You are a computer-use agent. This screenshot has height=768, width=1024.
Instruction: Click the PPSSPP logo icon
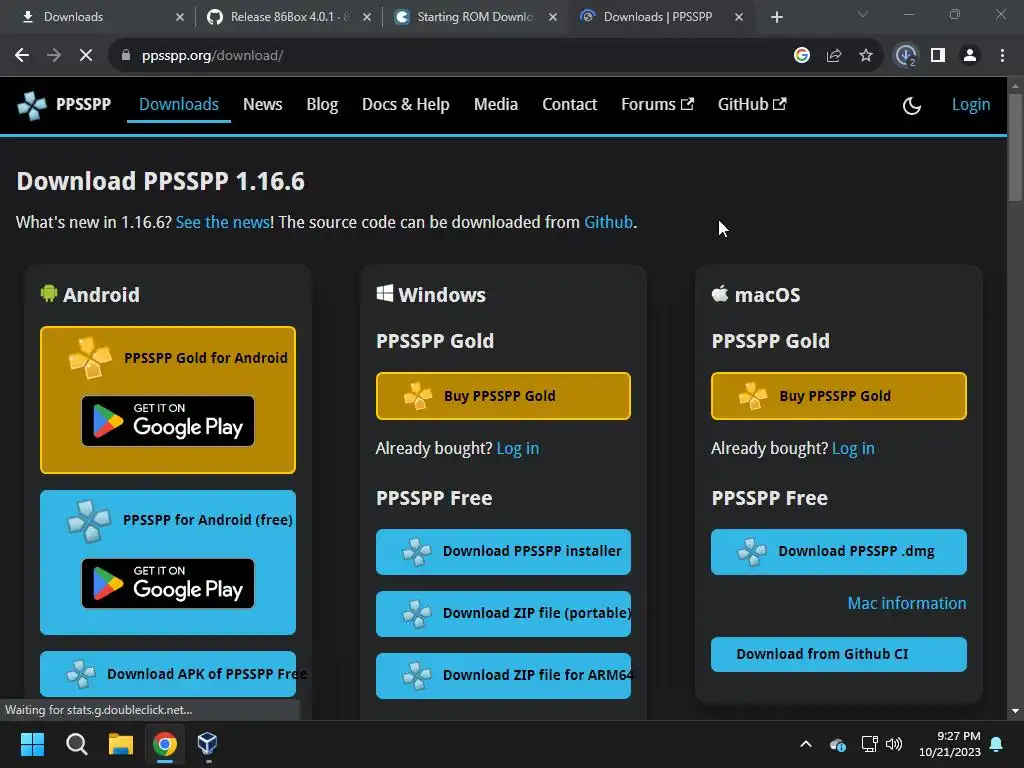click(31, 105)
